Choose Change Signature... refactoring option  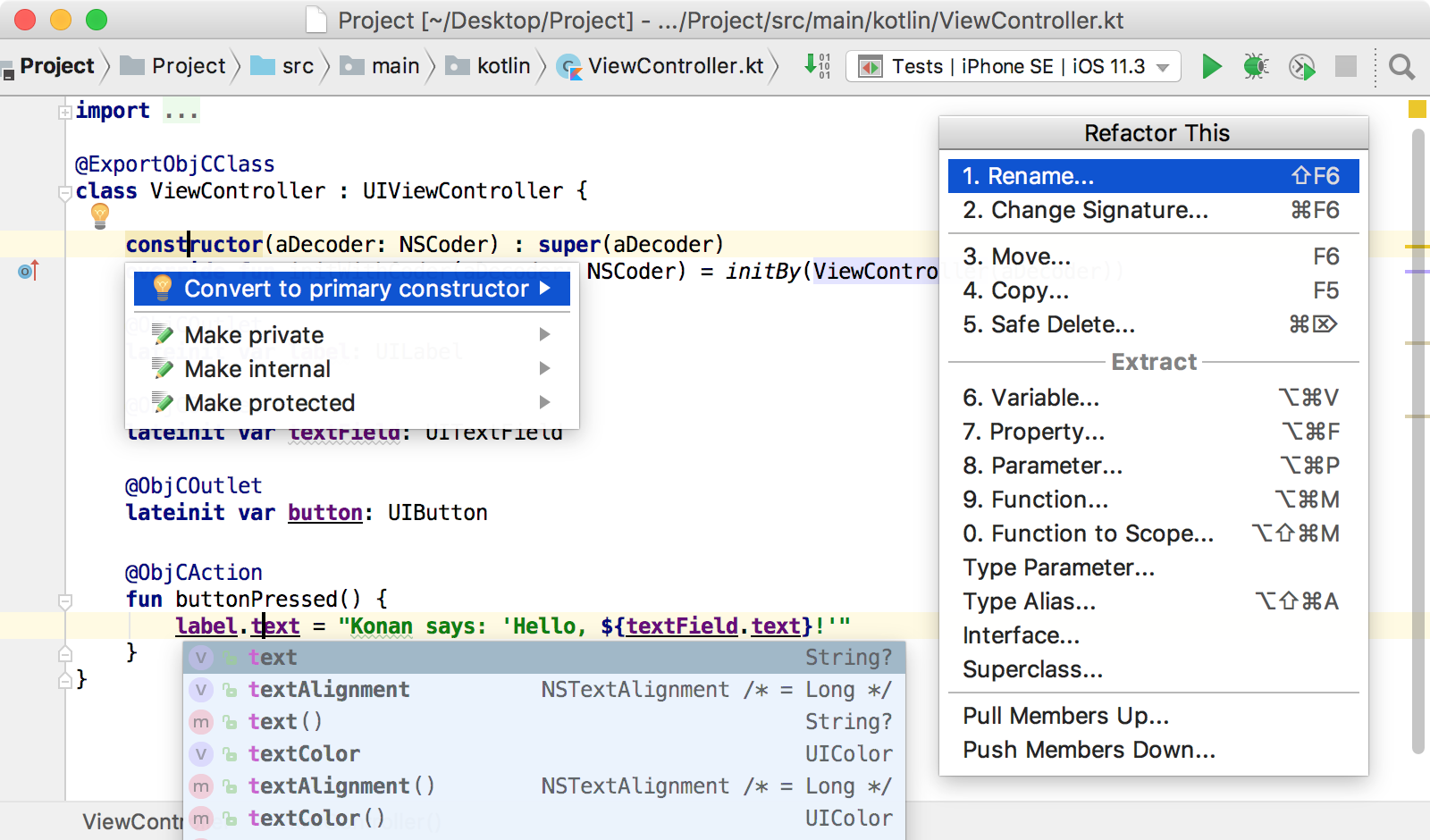pos(1153,210)
